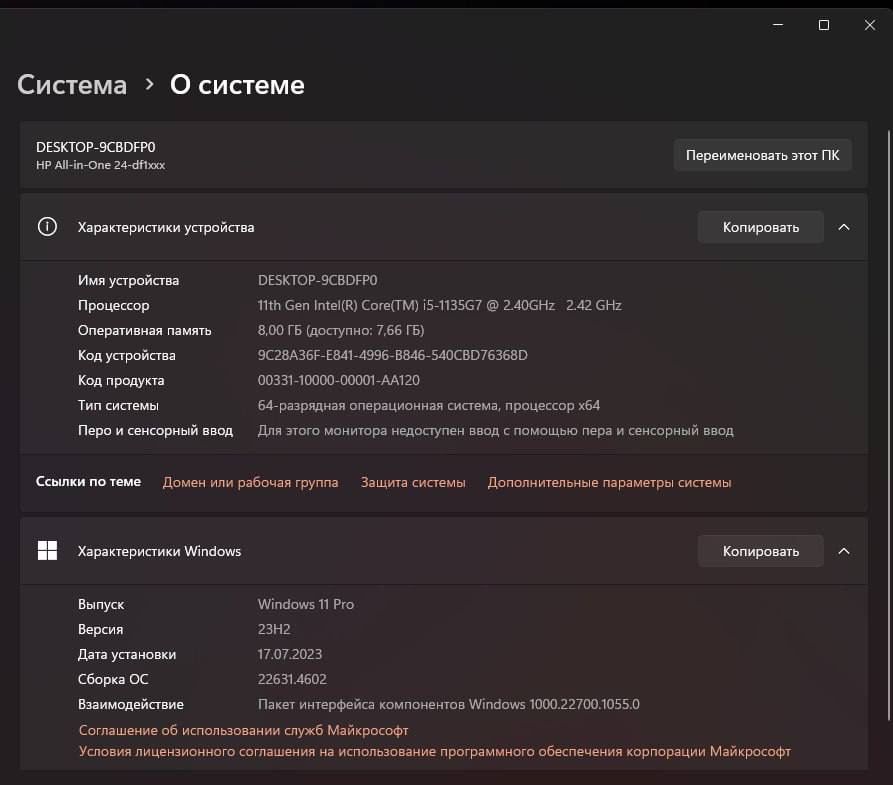893x785 pixels.
Task: Select the OS build 22631.4602
Action: pos(292,680)
